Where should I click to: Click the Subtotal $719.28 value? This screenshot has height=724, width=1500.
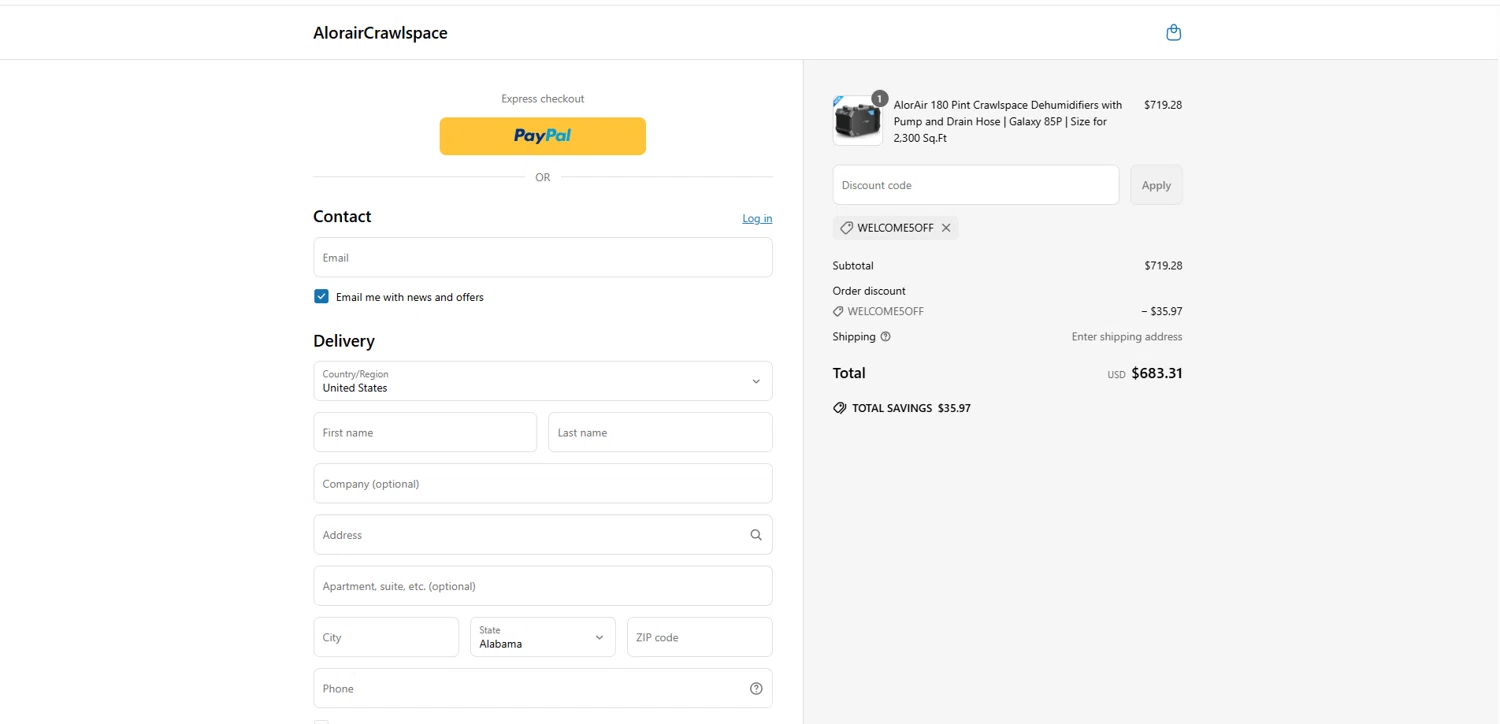tap(1163, 266)
